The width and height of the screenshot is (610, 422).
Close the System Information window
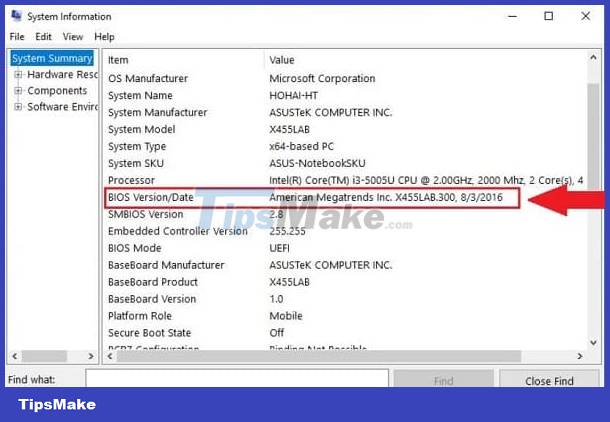click(585, 16)
